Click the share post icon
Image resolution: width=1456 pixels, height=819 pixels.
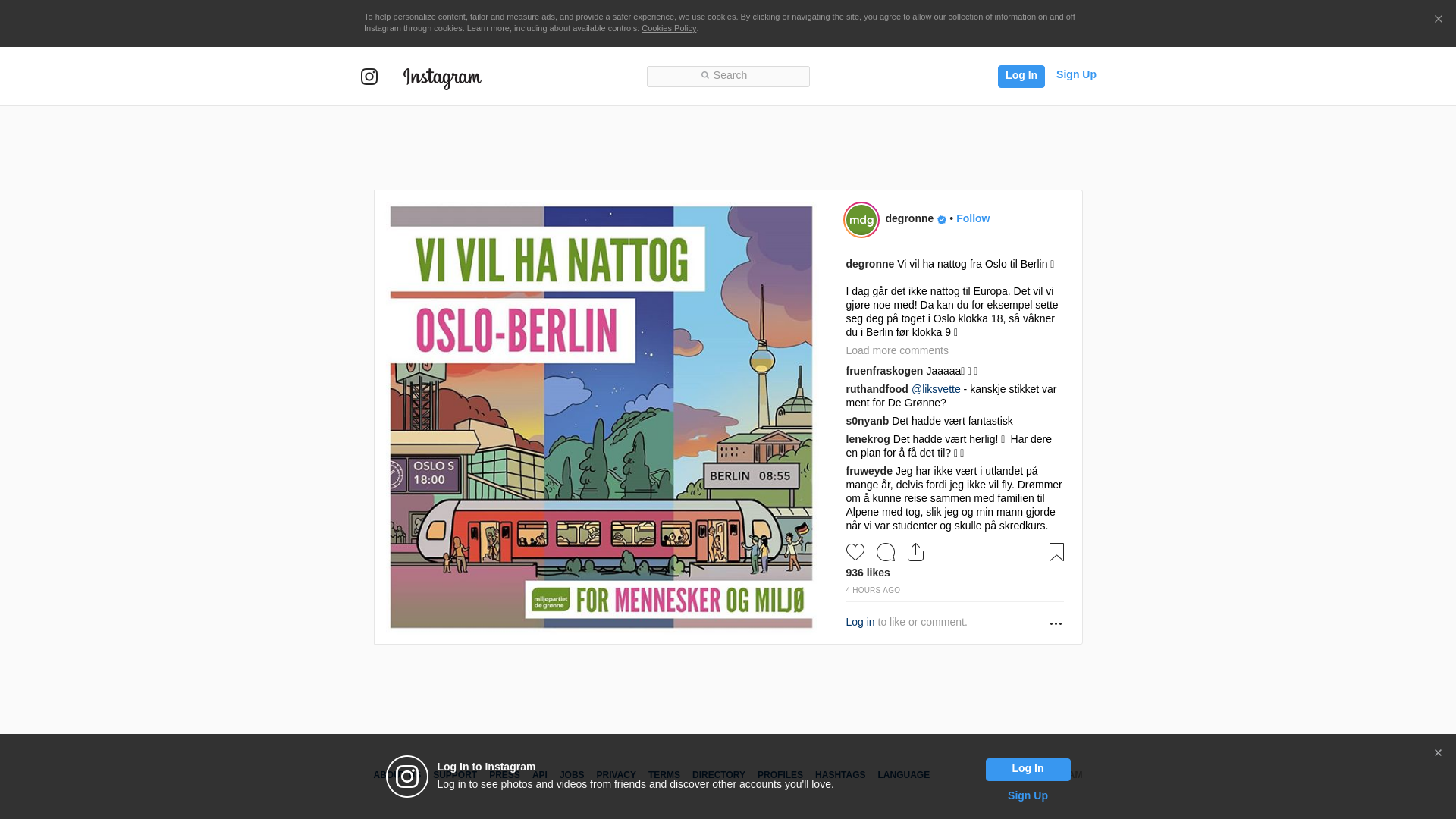(x=915, y=552)
